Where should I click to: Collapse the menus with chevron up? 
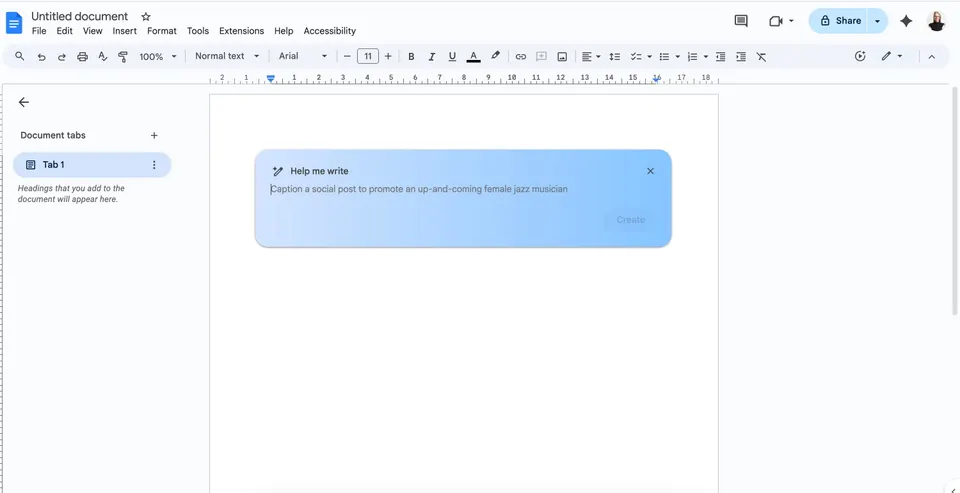click(932, 56)
